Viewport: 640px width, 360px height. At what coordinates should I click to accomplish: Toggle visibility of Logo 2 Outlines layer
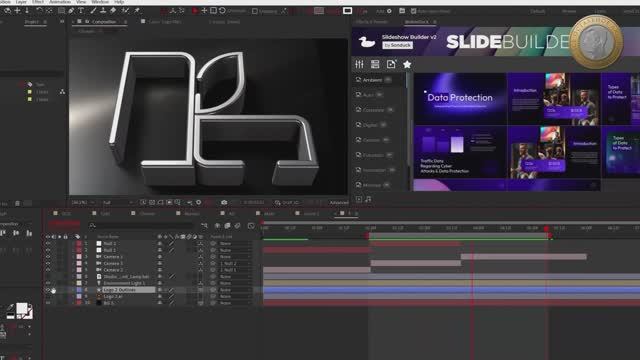48,290
